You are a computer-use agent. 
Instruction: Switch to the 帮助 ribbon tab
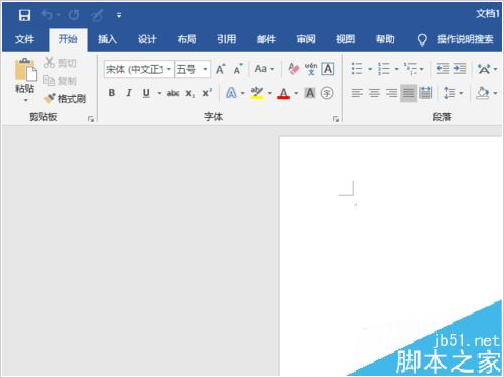(x=385, y=39)
